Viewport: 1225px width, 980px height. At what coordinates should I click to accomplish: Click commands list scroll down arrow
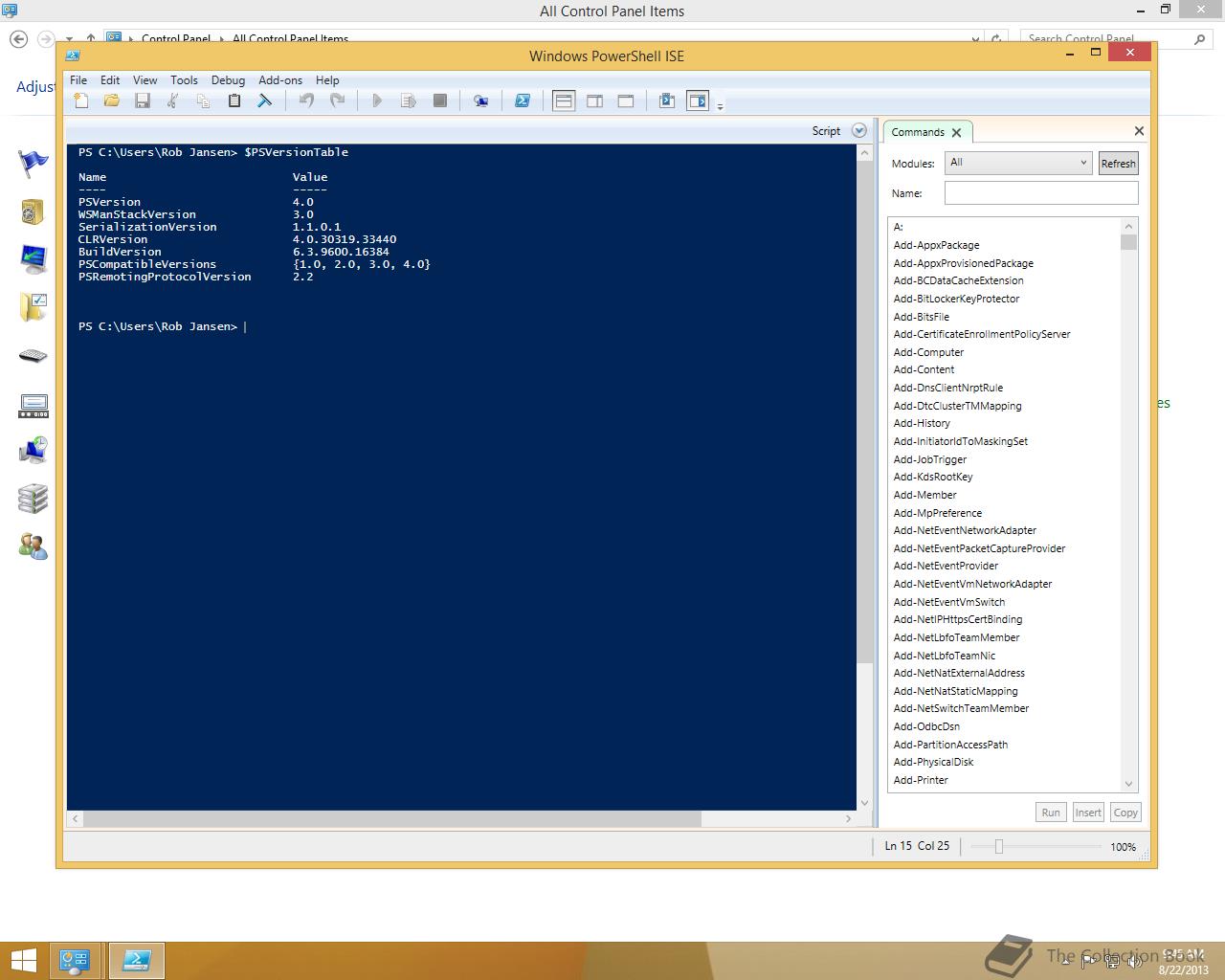1128,784
